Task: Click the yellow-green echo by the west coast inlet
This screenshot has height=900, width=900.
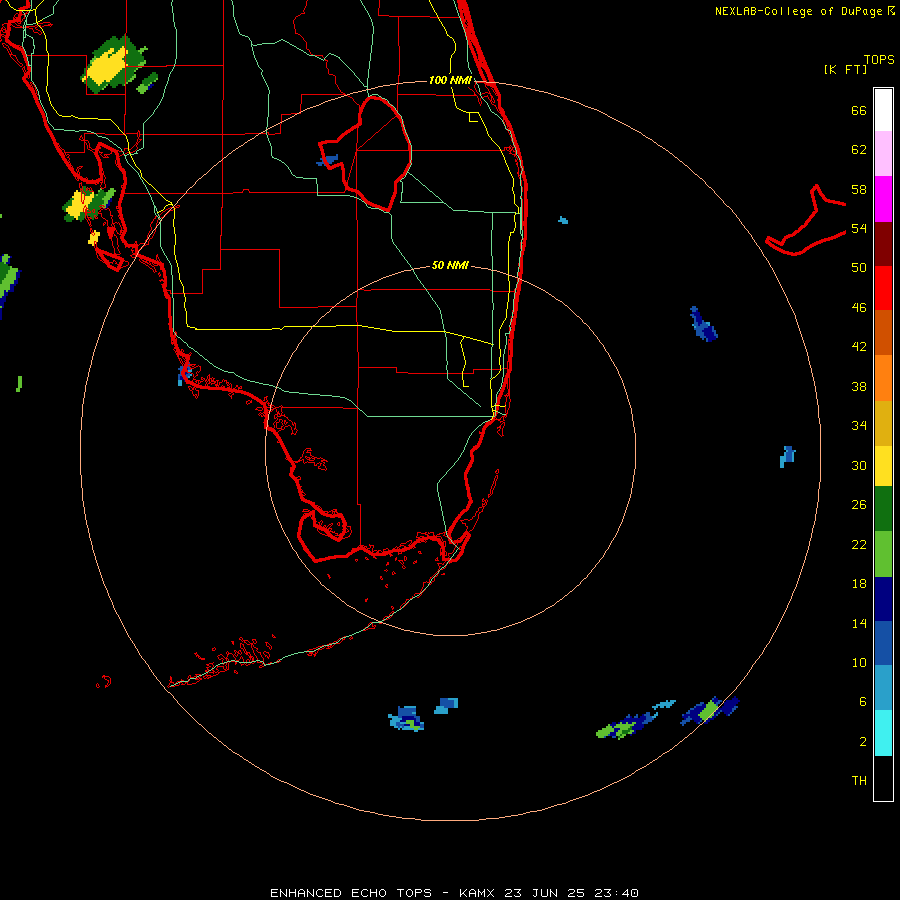Action: [87, 204]
